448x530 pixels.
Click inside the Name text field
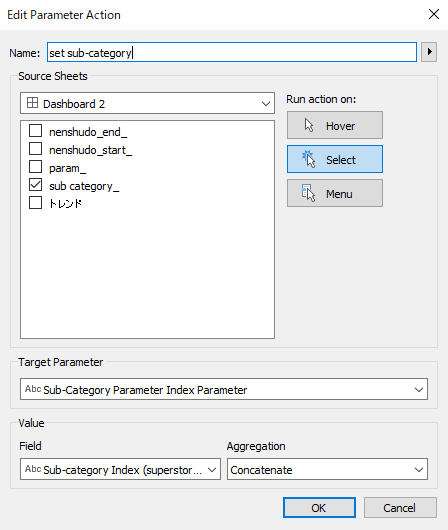pyautogui.click(x=232, y=52)
